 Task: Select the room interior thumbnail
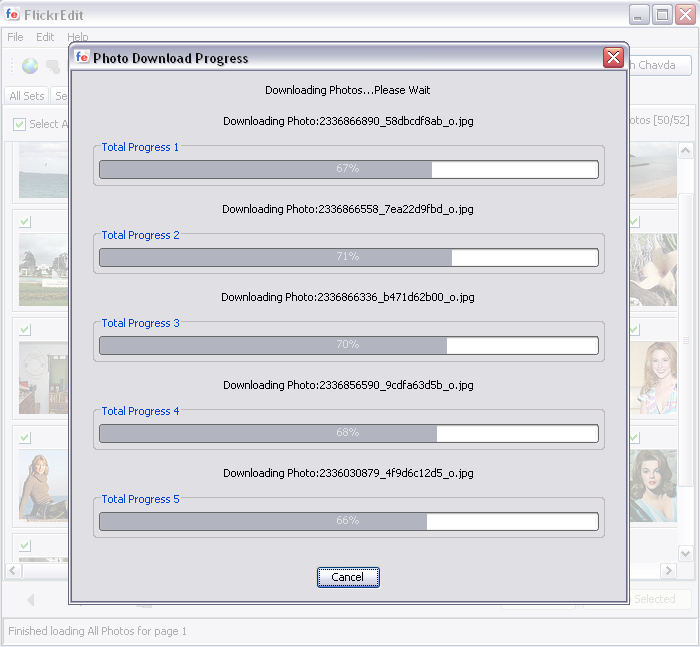pos(43,378)
